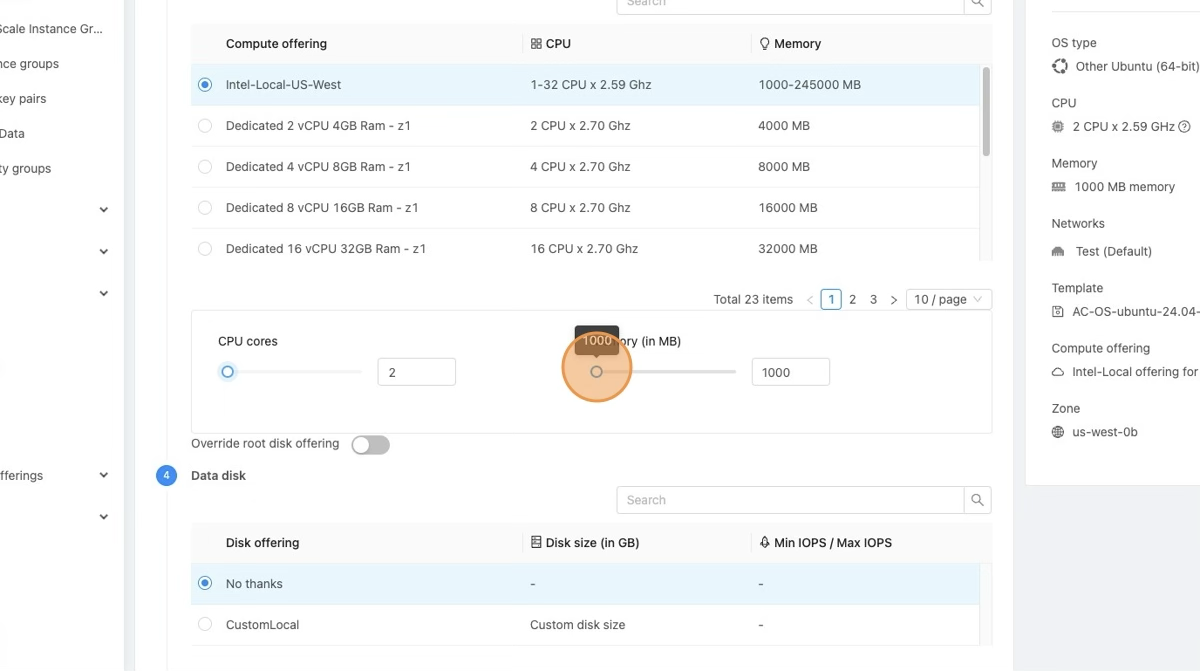
Task: Select Dedicated 2 vCPU 4GB Ram radio button
Action: 205,126
